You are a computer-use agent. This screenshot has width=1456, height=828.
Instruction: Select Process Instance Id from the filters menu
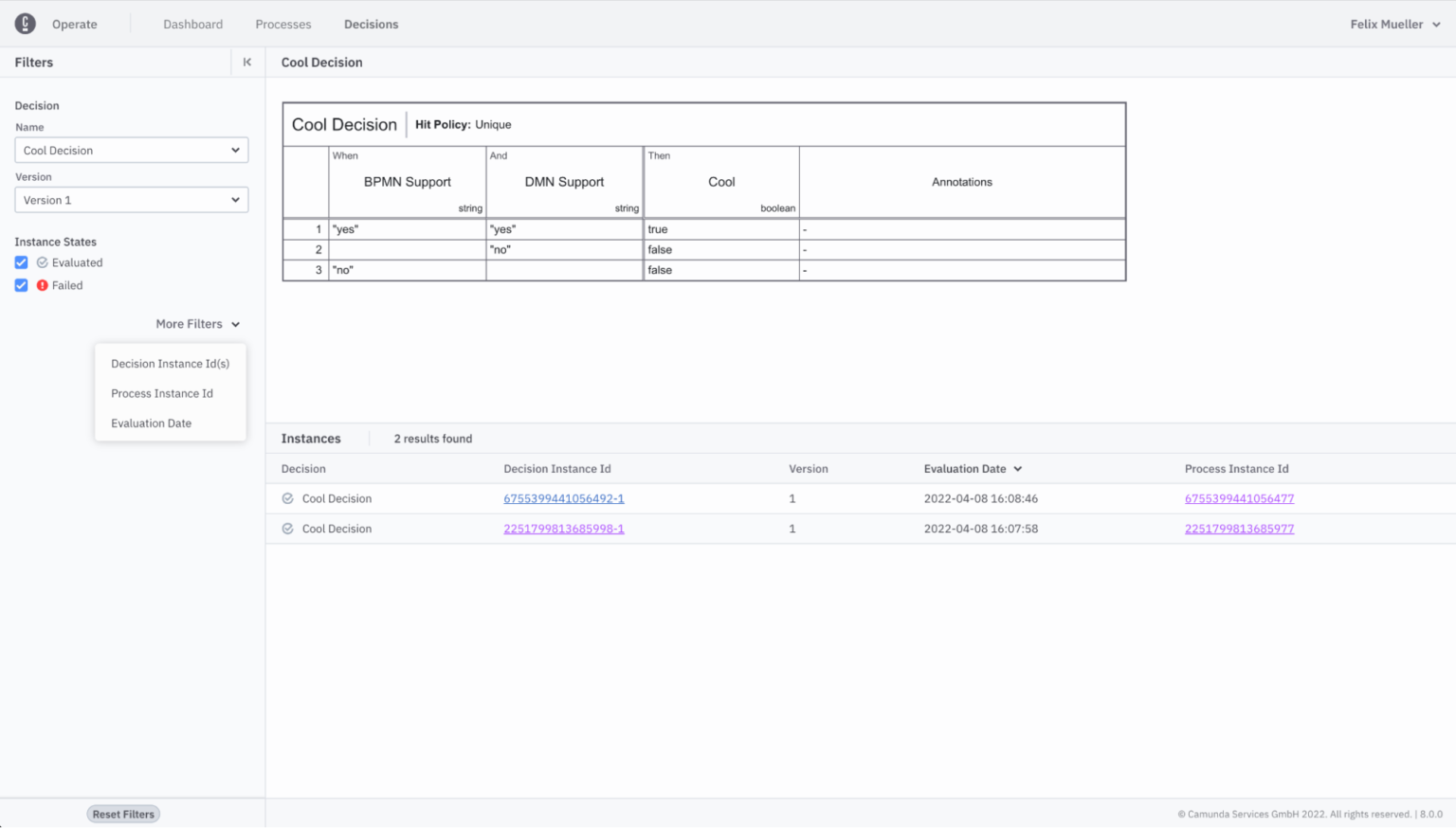pyautogui.click(x=162, y=393)
